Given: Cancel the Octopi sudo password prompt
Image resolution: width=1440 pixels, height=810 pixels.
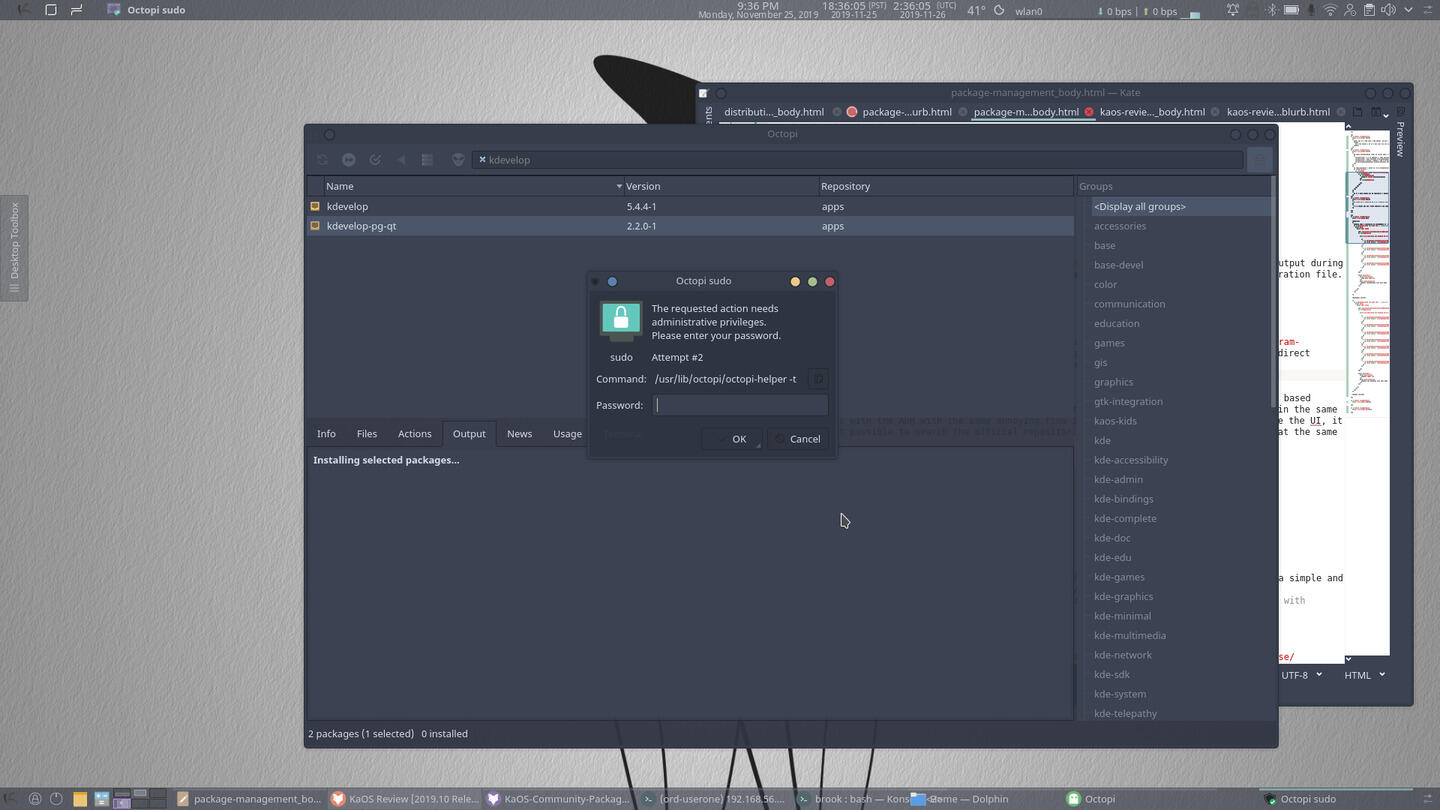Looking at the screenshot, I should (x=797, y=439).
